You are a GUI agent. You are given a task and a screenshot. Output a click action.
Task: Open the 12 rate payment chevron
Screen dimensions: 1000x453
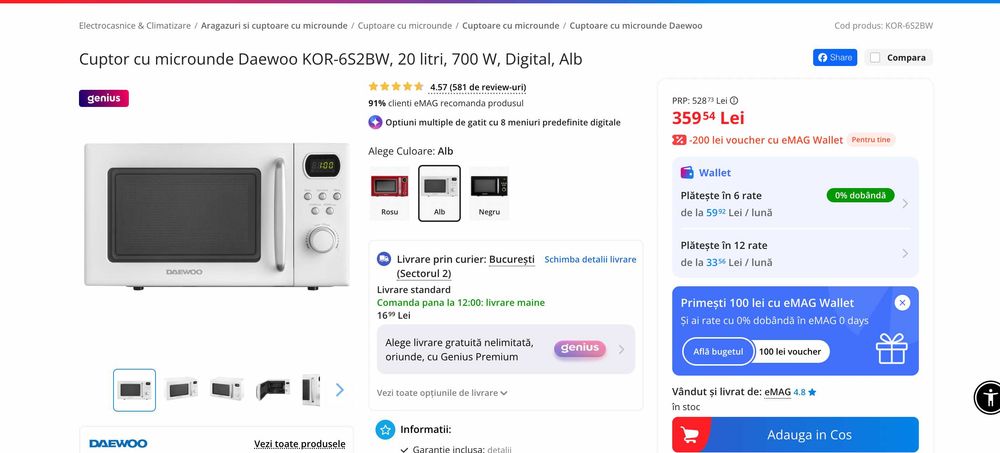(905, 253)
